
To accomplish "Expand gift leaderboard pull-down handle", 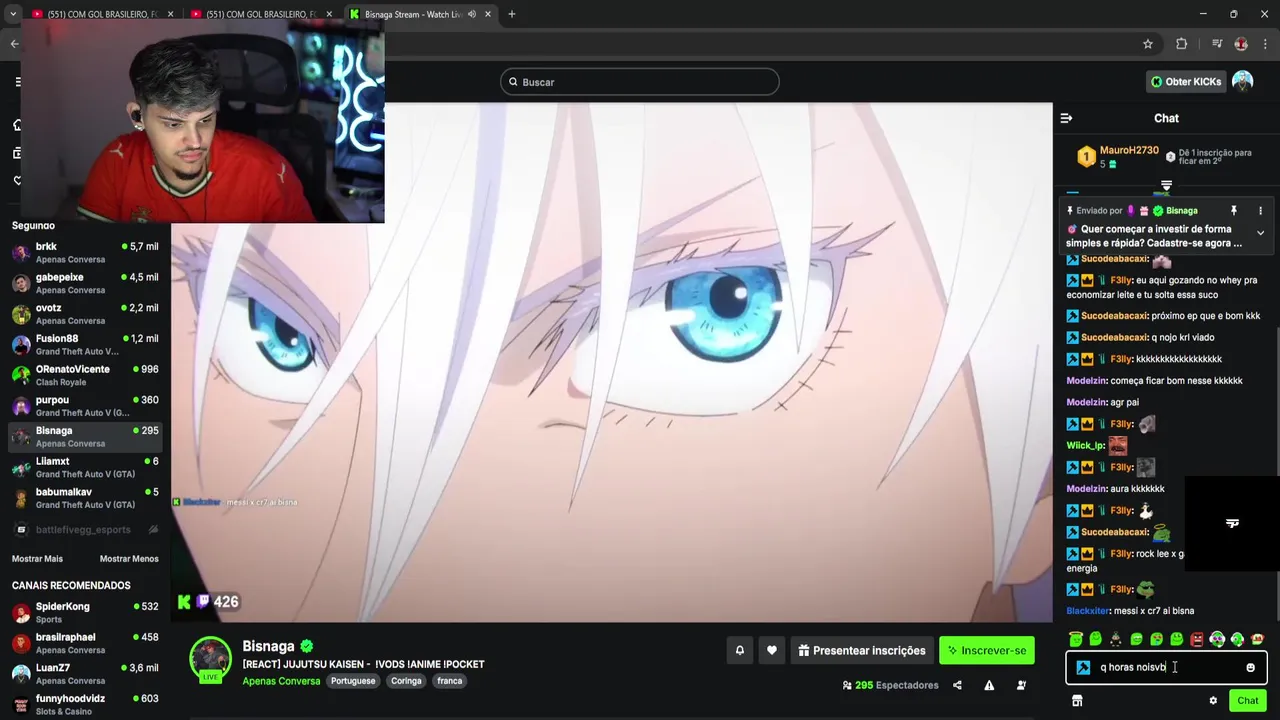I will [x=1166, y=186].
